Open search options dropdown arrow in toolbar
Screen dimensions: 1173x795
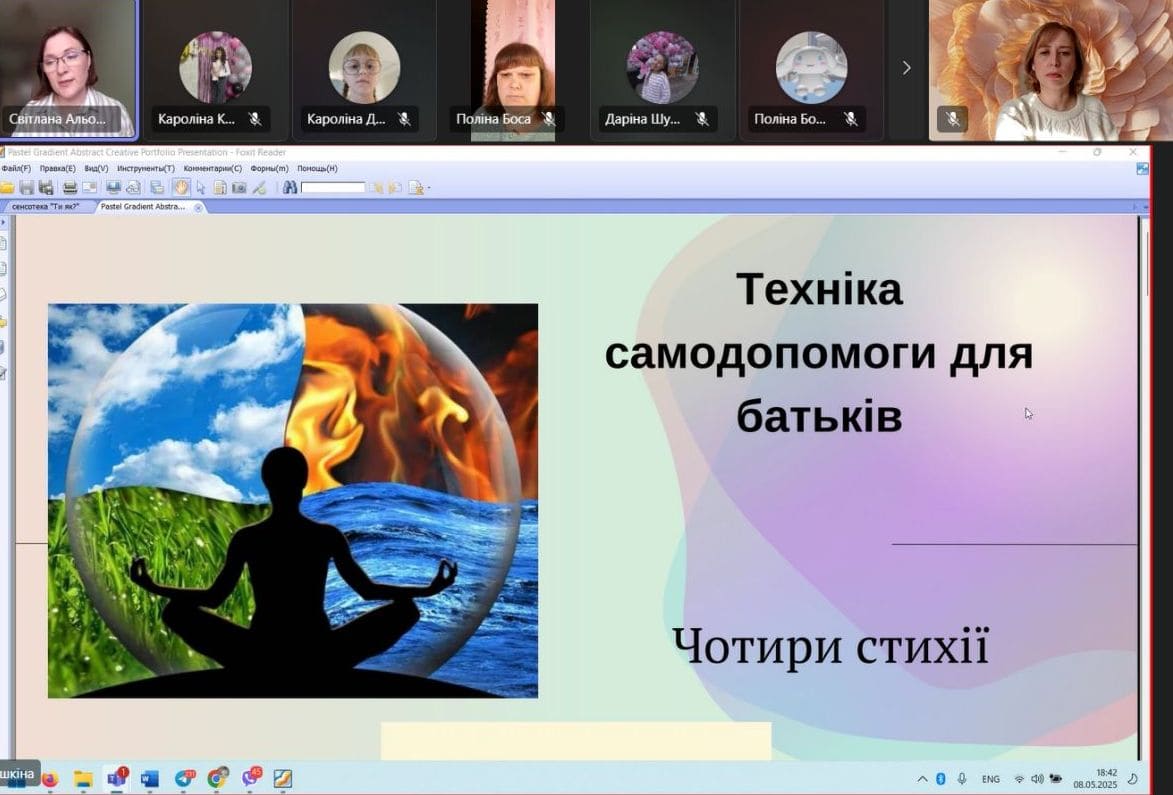429,188
